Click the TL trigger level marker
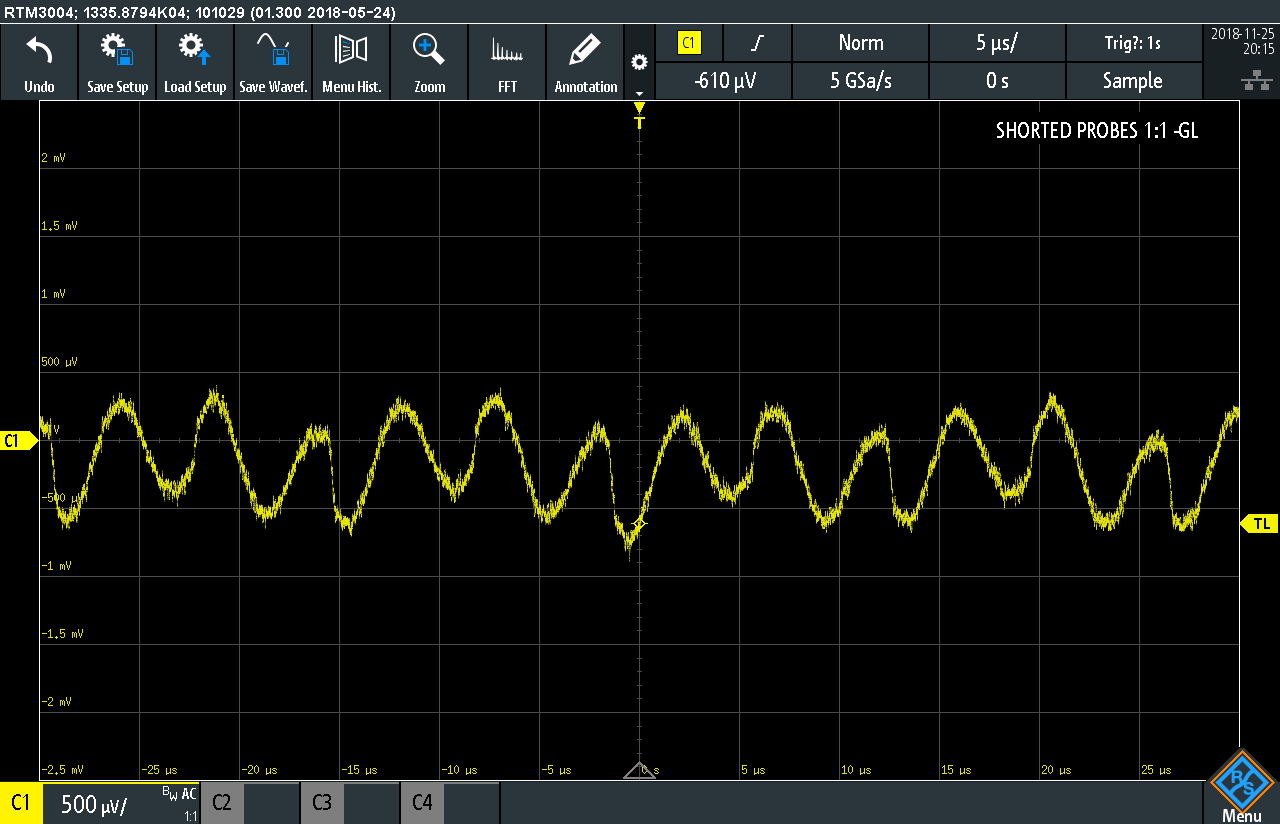Screen dimensions: 1280x824 pos(1260,524)
